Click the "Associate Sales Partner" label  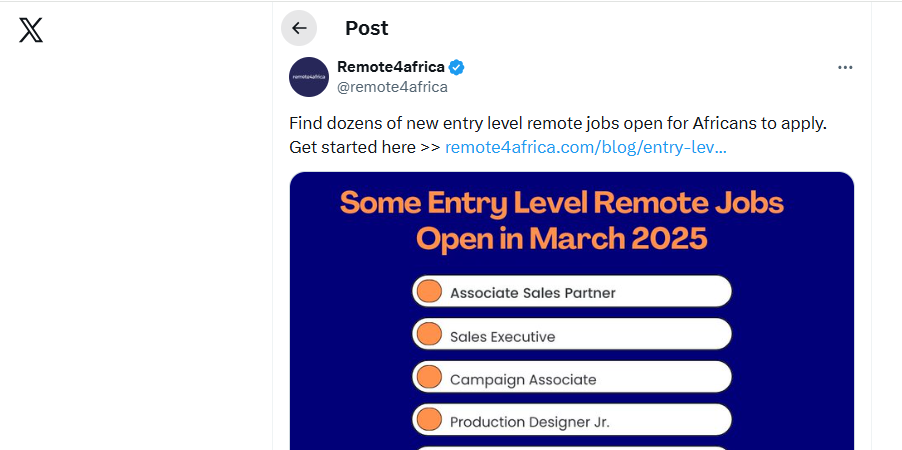tap(533, 293)
